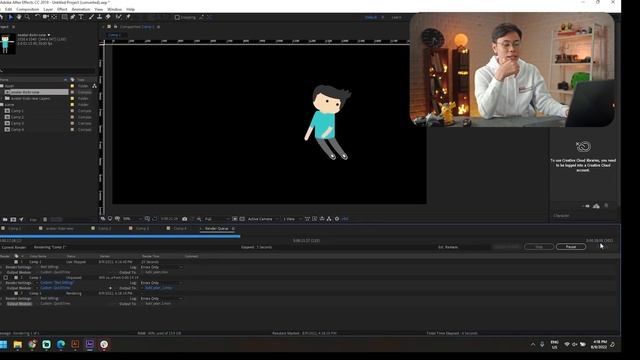The height and width of the screenshot is (360, 640).
Task: Click the avatar thumbnail in Project panel
Action: click(x=7, y=43)
